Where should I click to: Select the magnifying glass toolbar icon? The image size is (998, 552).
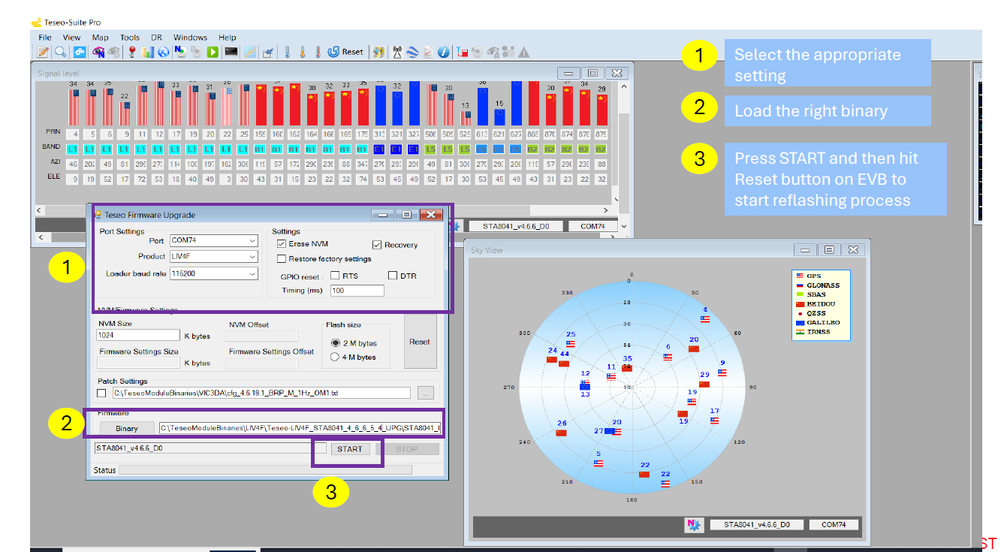tap(60, 52)
